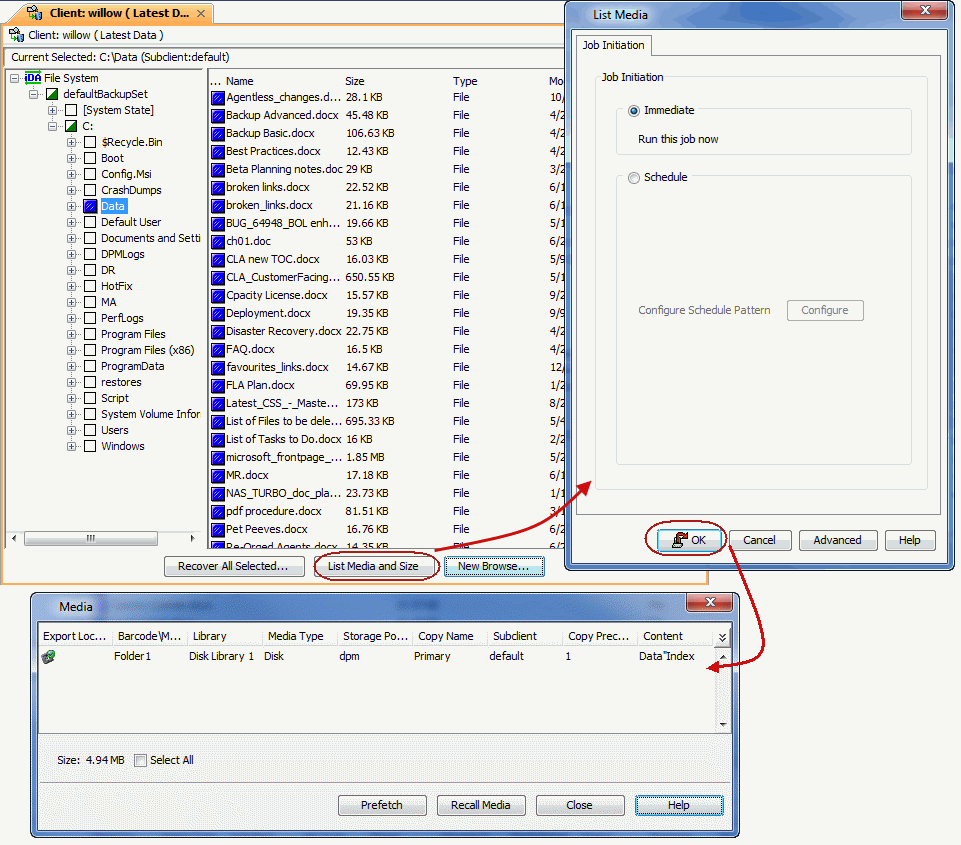Close the Client: willow tab
Screen dimensions: 961x845
[x=201, y=14]
